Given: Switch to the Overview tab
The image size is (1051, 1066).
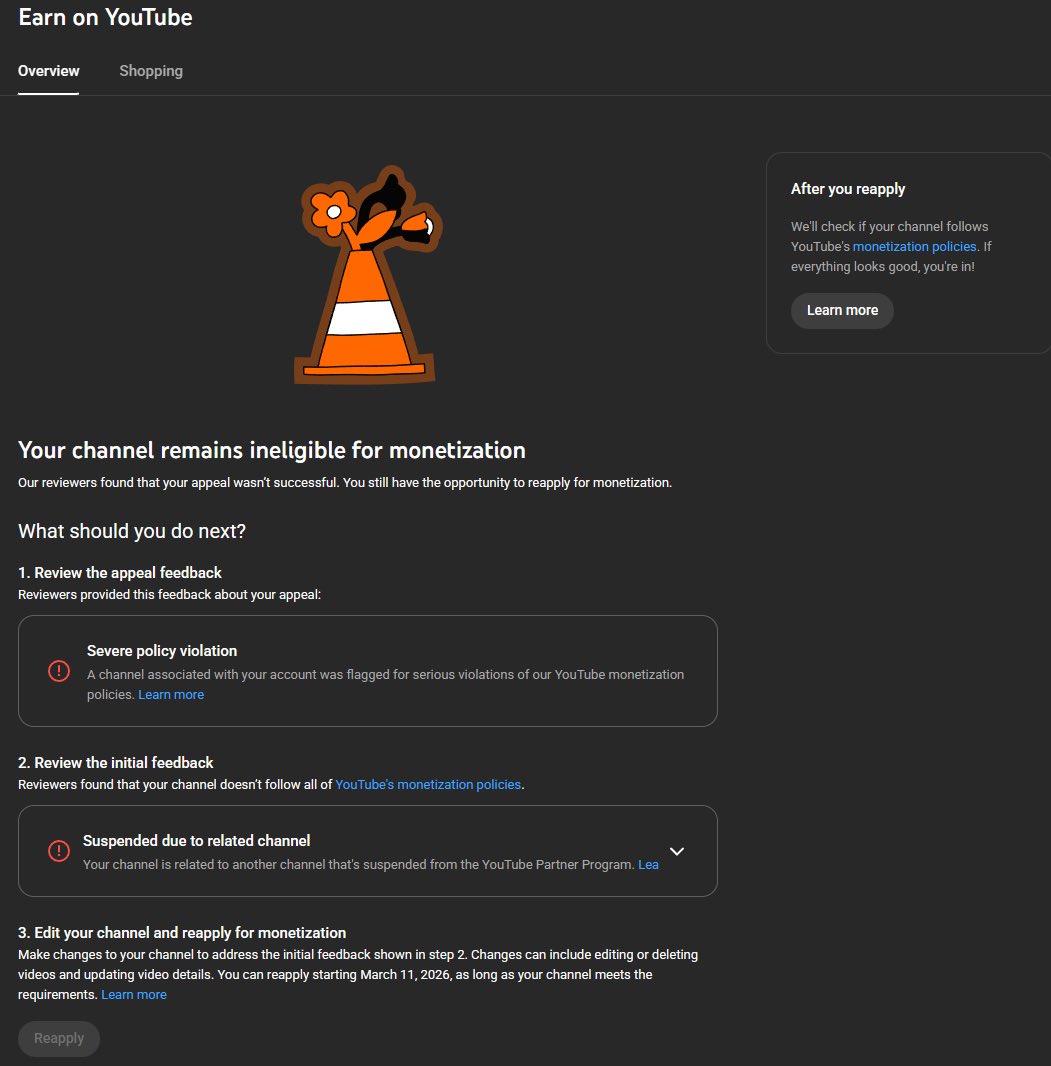Looking at the screenshot, I should (x=48, y=71).
